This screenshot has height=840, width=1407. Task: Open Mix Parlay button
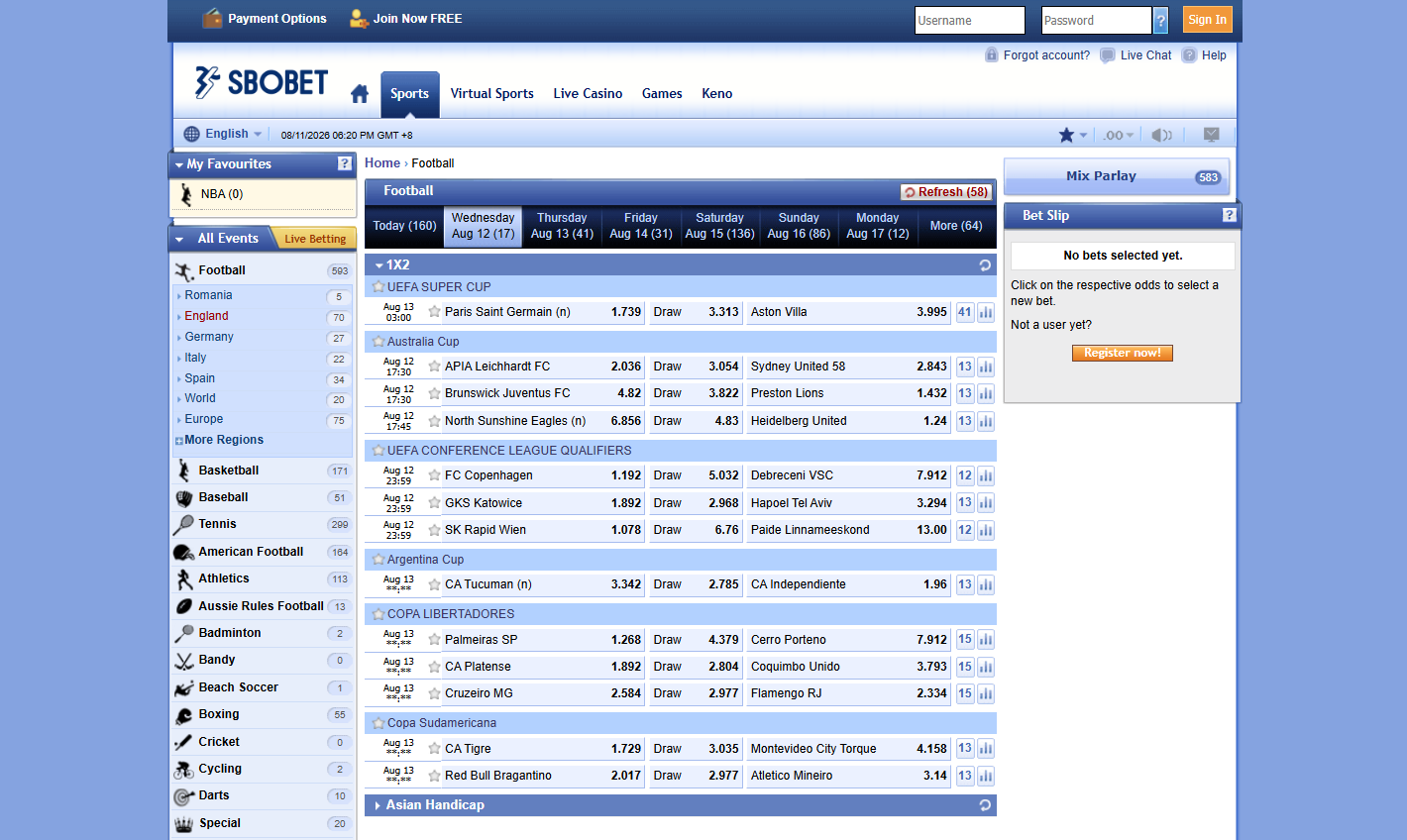coord(1117,176)
